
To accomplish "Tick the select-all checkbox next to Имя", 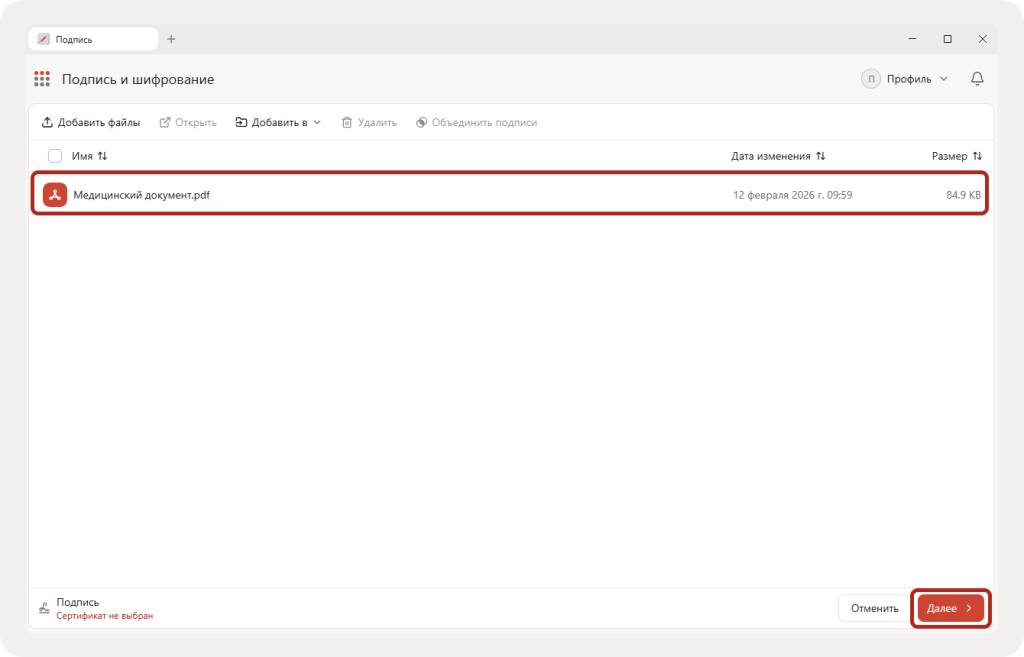I will point(55,156).
